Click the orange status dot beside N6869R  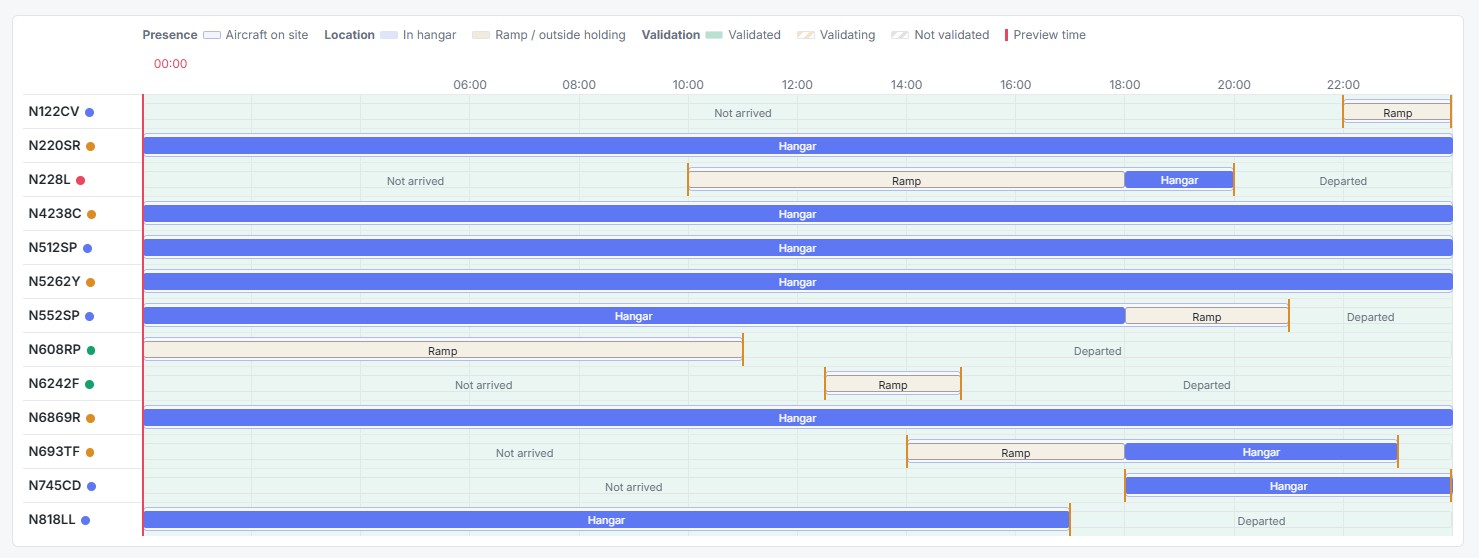coord(90,418)
